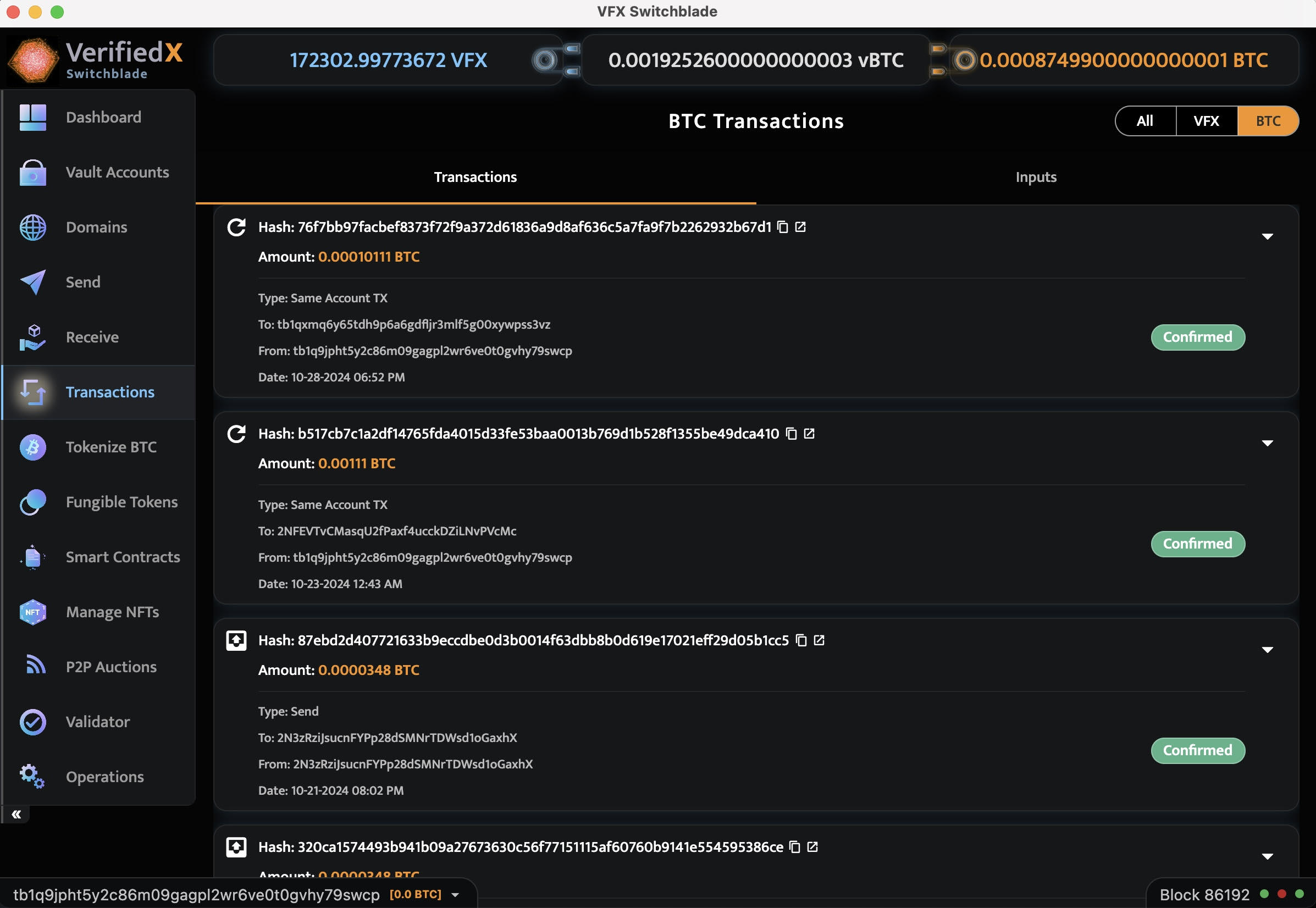
Task: Collapse the 87ebd2d4 transaction card
Action: (x=1268, y=650)
